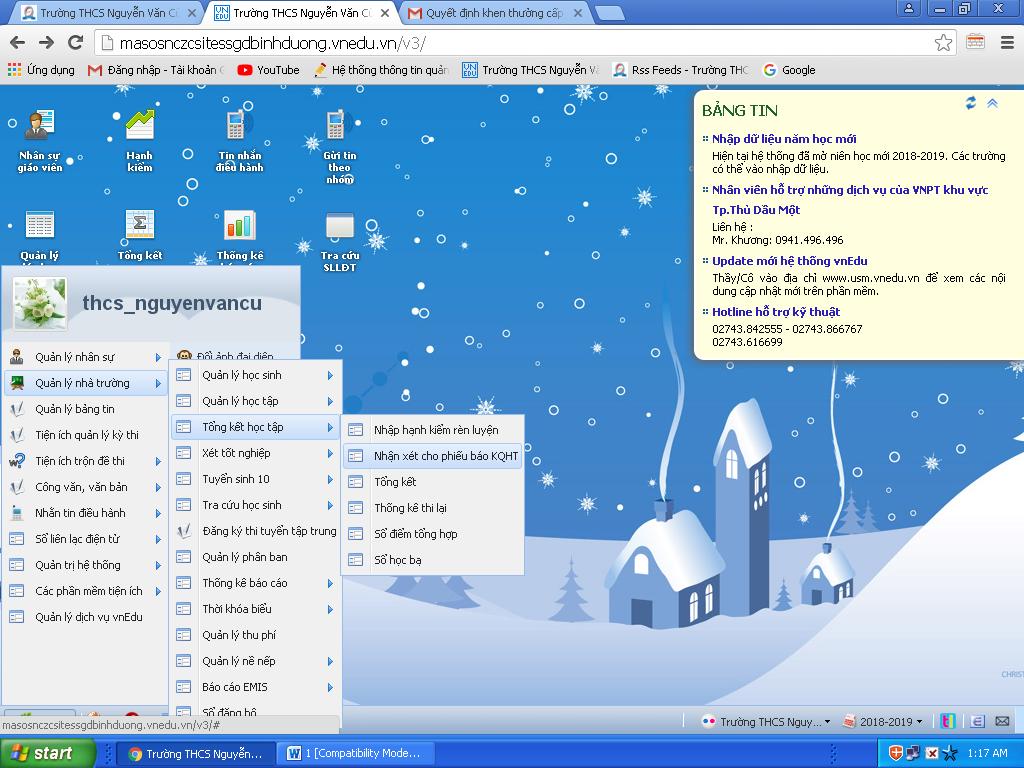Choose Nhận xét cho phiếu báo KQHT
1024x768 pixels.
click(433, 456)
